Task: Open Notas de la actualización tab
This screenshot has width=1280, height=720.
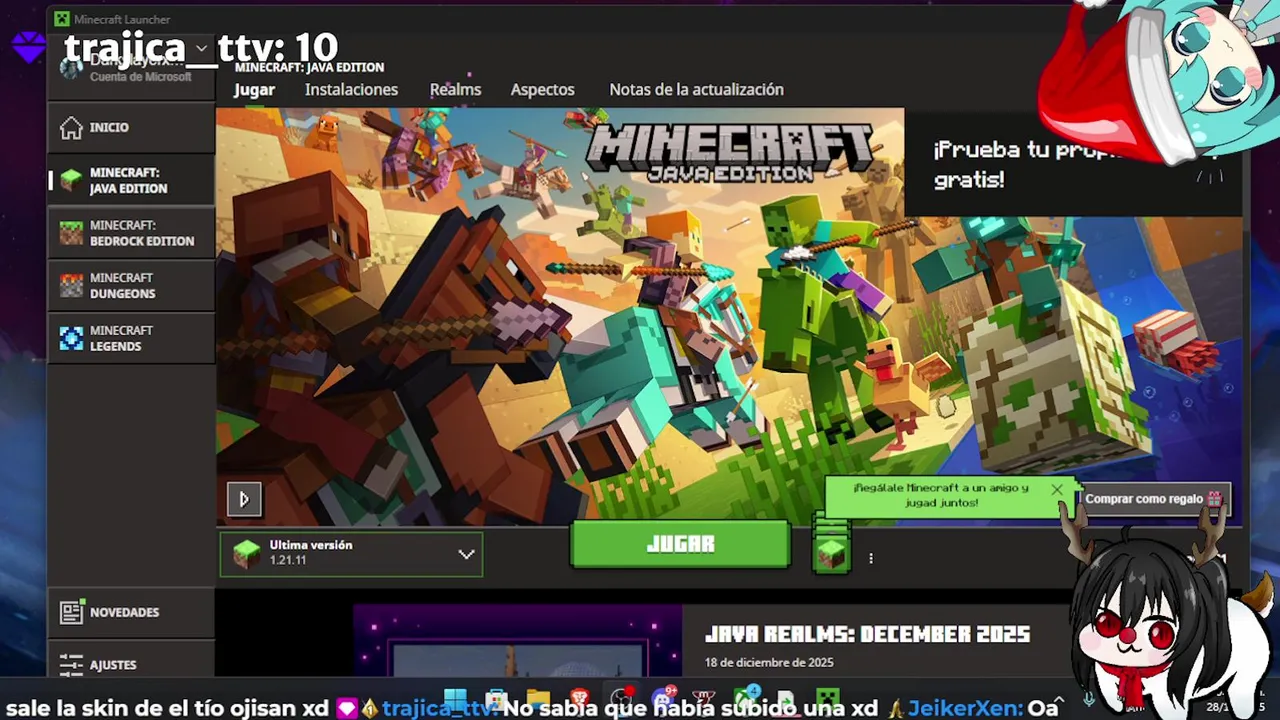Action: pyautogui.click(x=696, y=89)
